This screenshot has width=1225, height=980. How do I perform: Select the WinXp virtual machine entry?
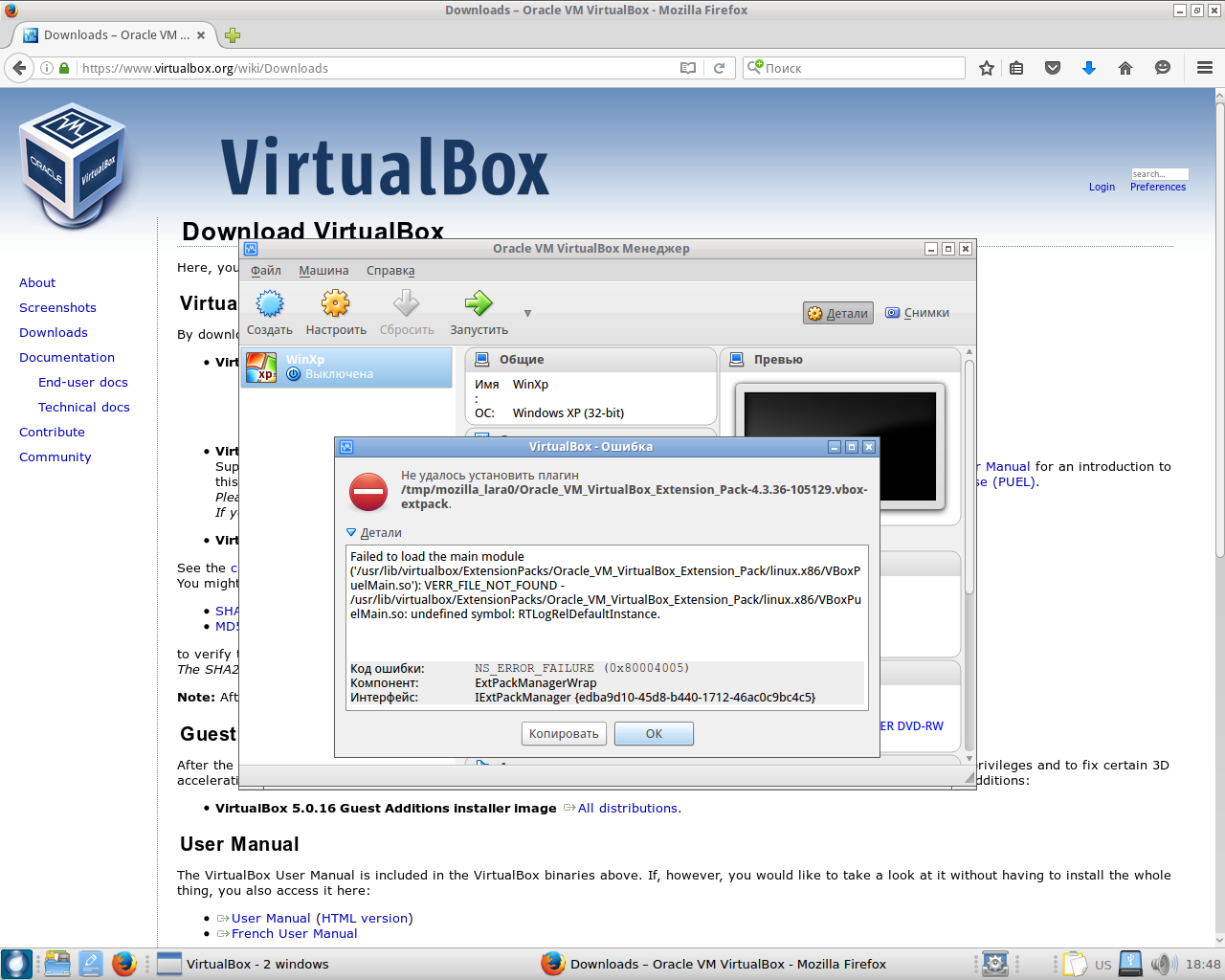tap(345, 367)
